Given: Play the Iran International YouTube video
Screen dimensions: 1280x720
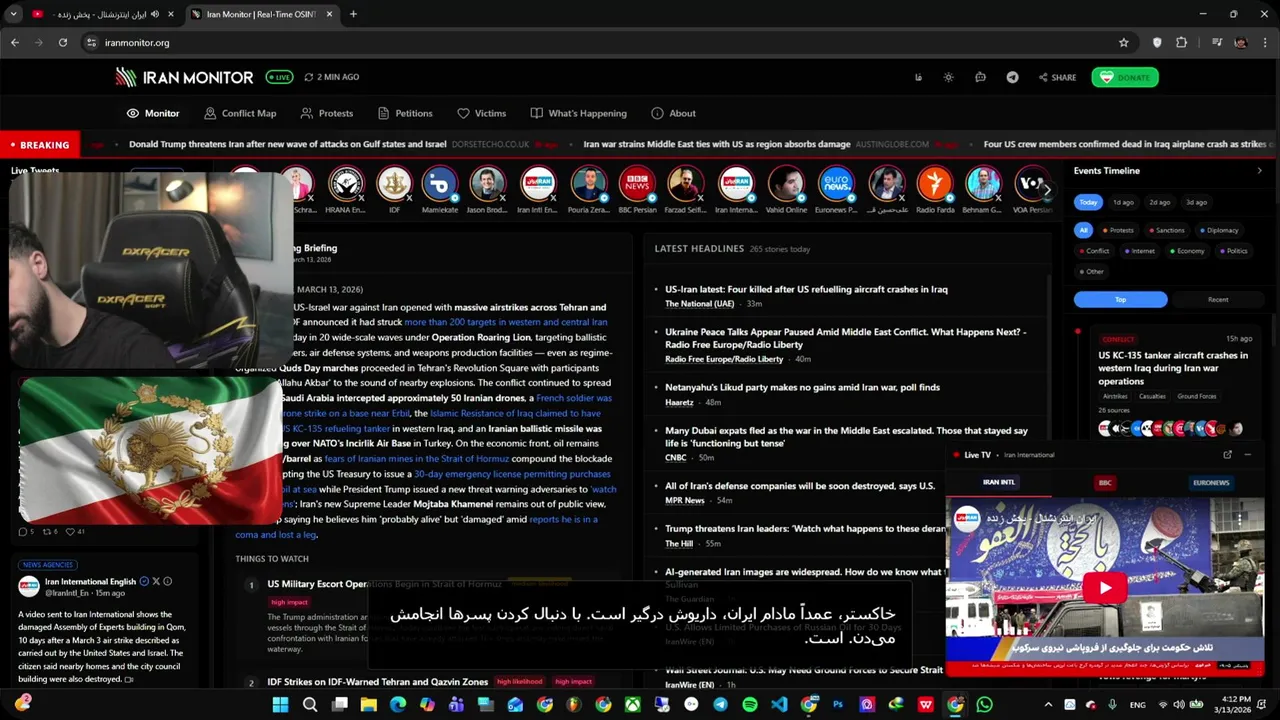Looking at the screenshot, I should [1105, 588].
